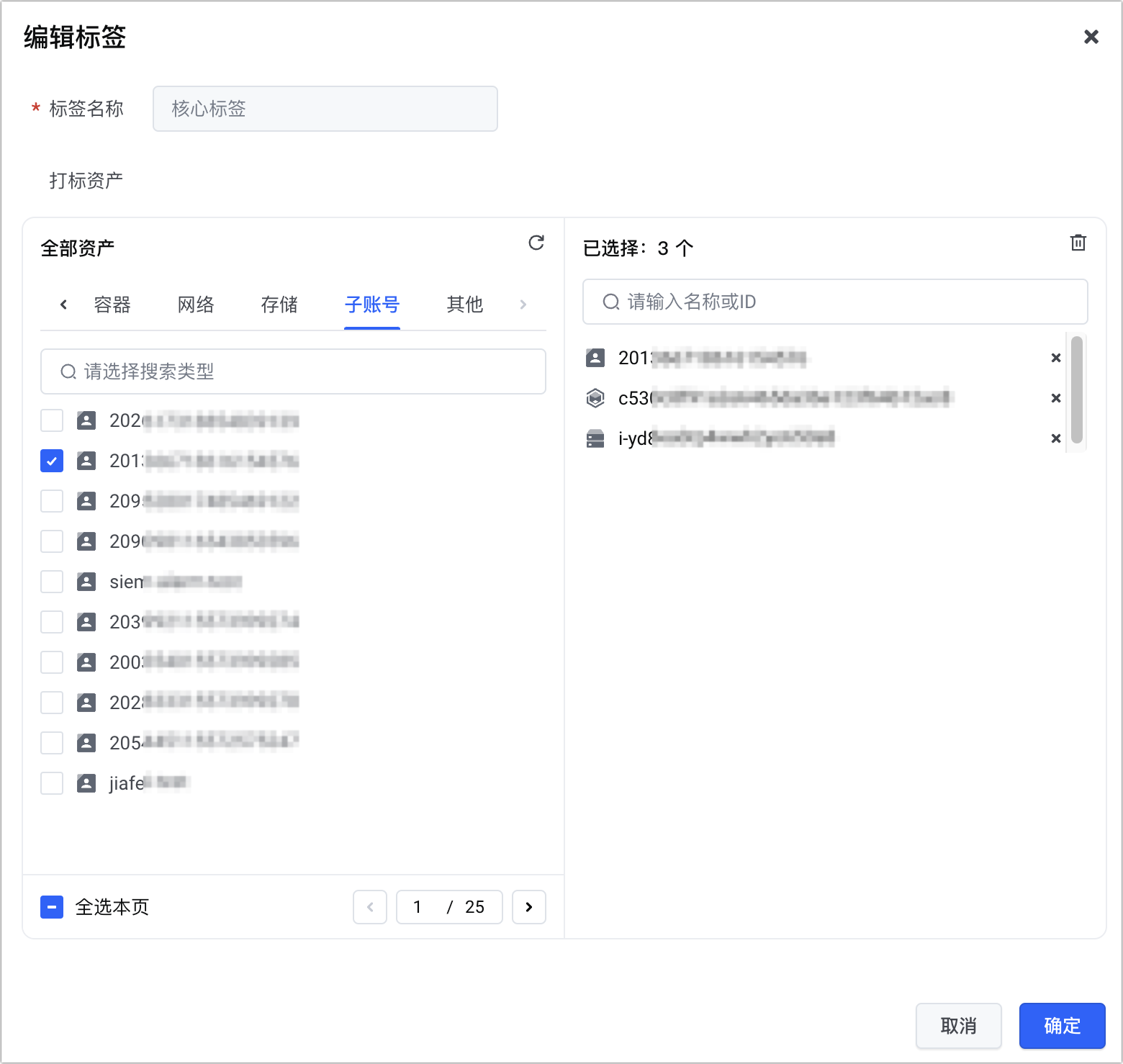
Task: Switch to the 容器 tab
Action: point(112,305)
